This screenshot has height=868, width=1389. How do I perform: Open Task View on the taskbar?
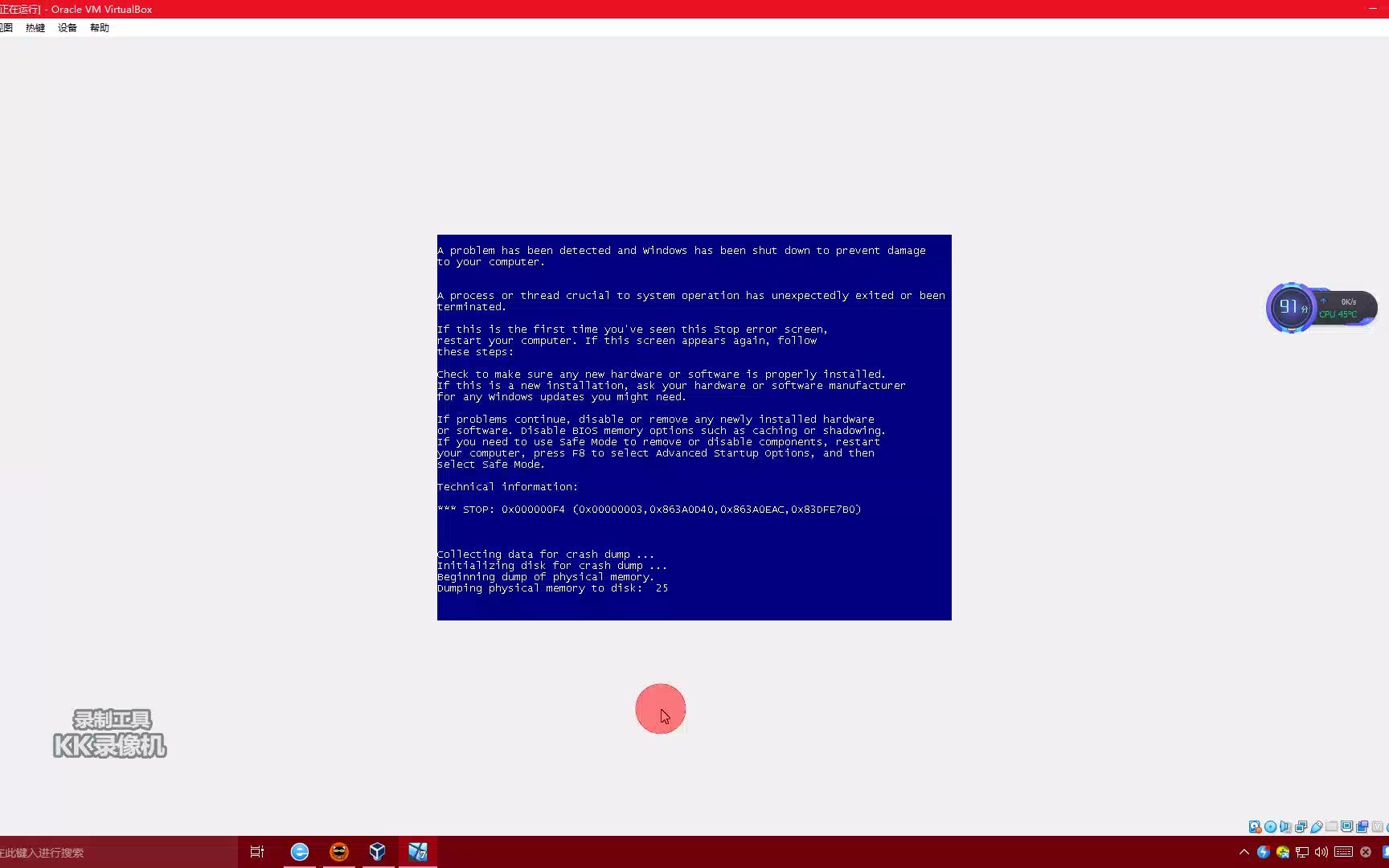coord(257,852)
